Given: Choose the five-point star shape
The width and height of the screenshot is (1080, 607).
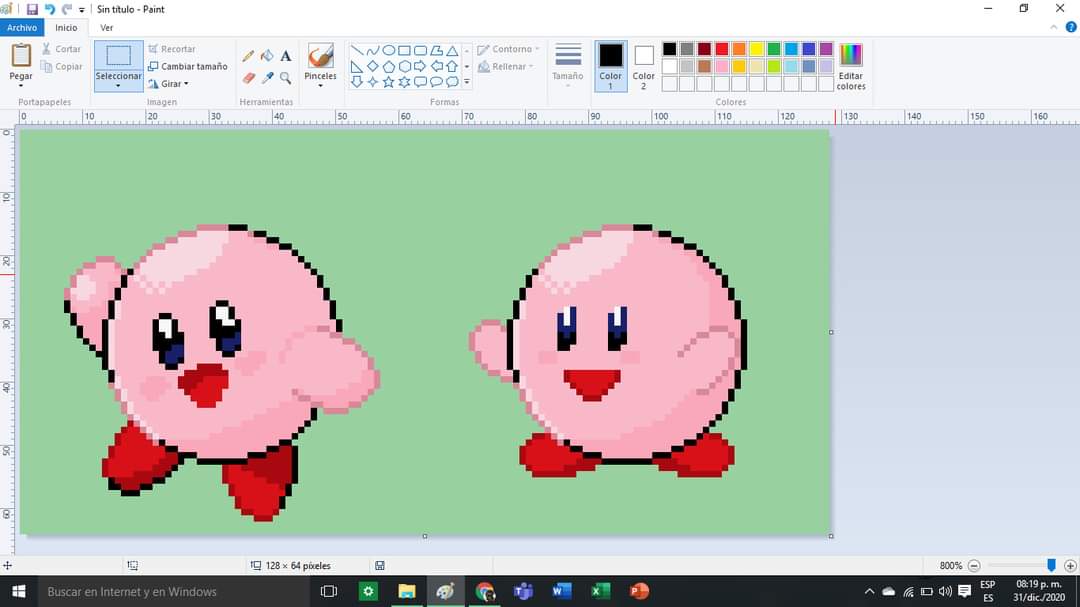Looking at the screenshot, I should click(x=389, y=82).
